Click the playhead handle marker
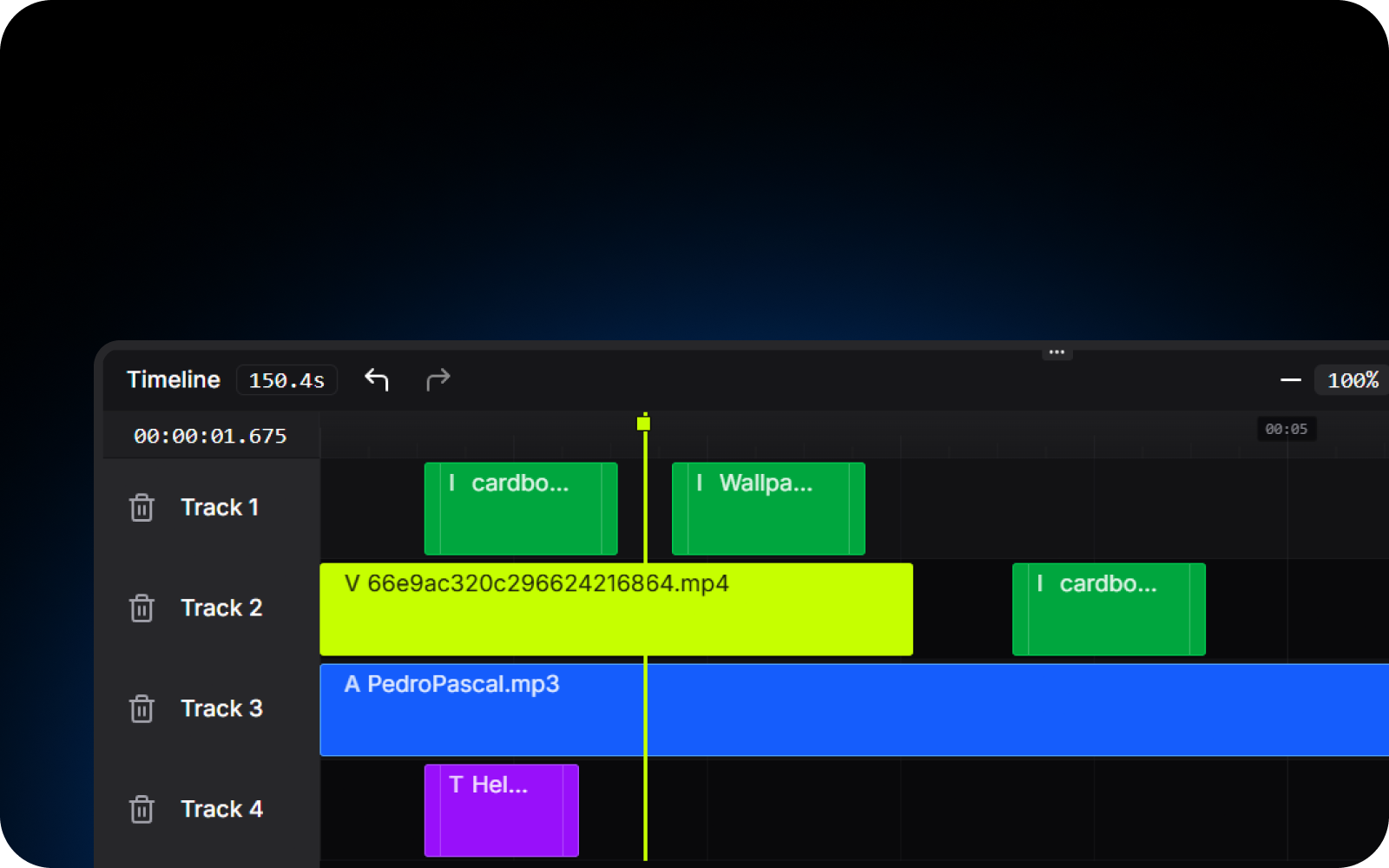 (643, 424)
